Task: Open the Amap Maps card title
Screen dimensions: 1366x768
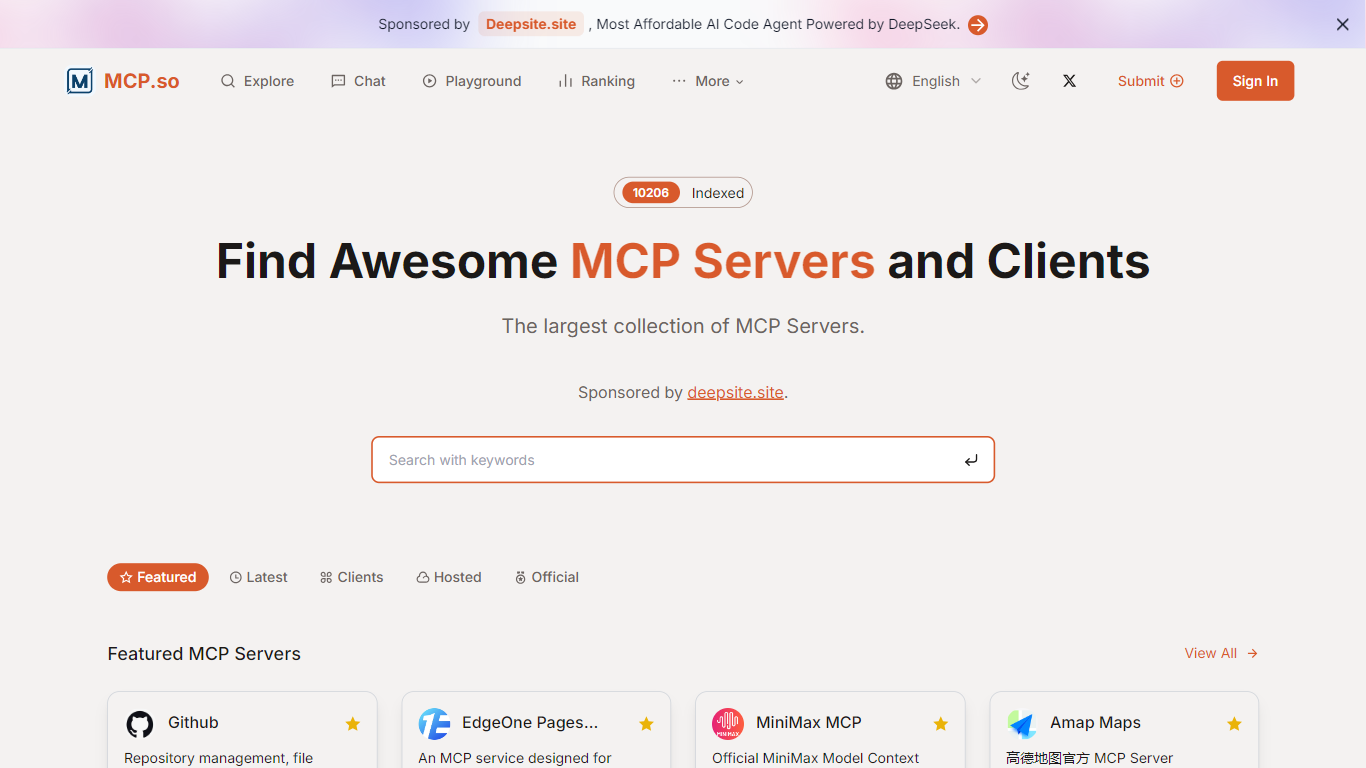Action: click(x=1095, y=722)
